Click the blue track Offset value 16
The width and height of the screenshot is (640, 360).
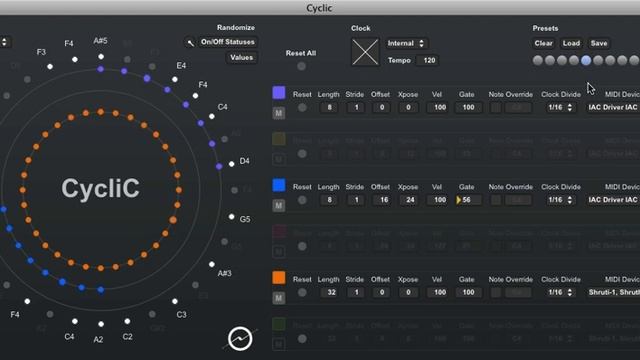click(x=382, y=200)
